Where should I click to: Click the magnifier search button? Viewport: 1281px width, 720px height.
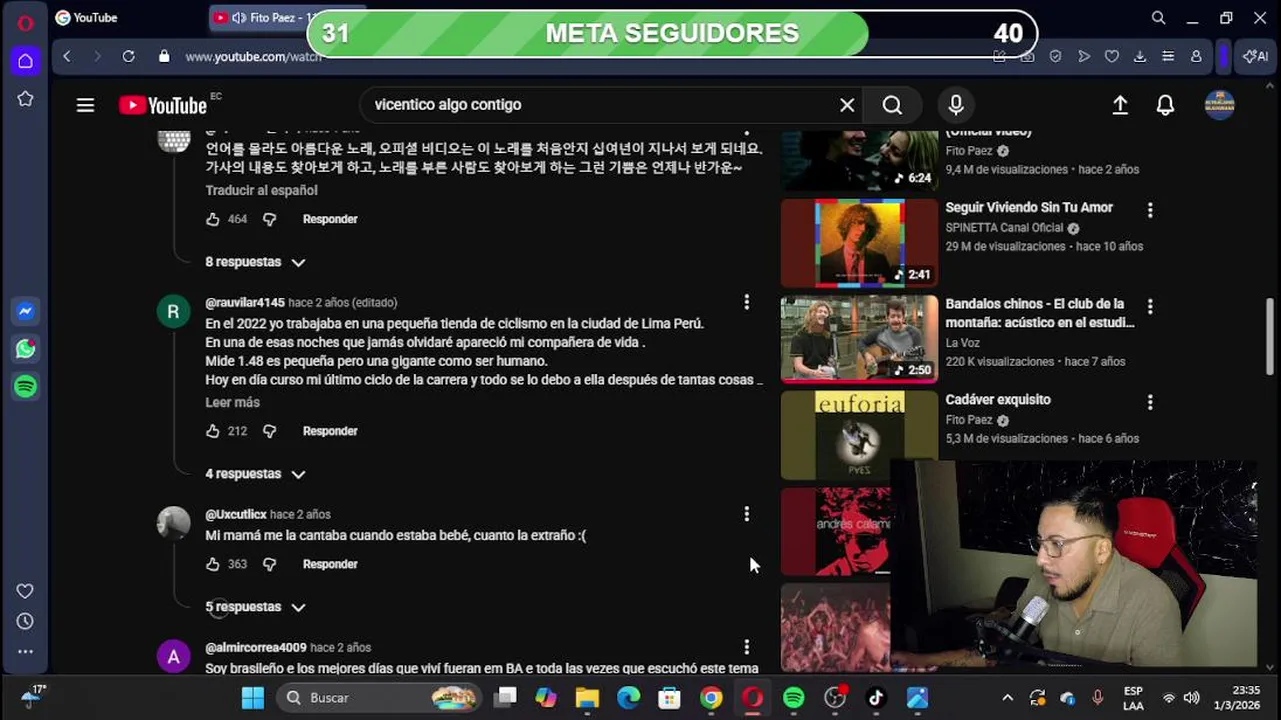(x=892, y=105)
